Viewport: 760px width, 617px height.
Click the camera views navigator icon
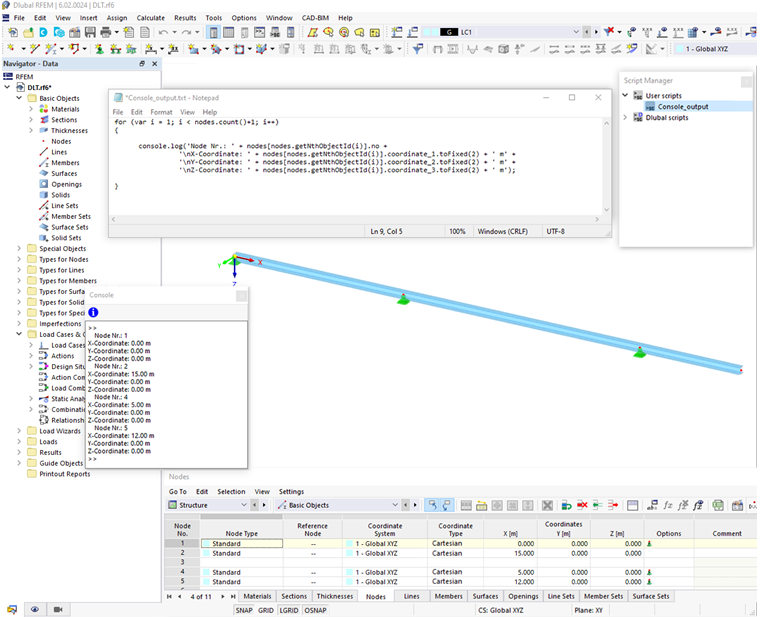click(x=58, y=609)
